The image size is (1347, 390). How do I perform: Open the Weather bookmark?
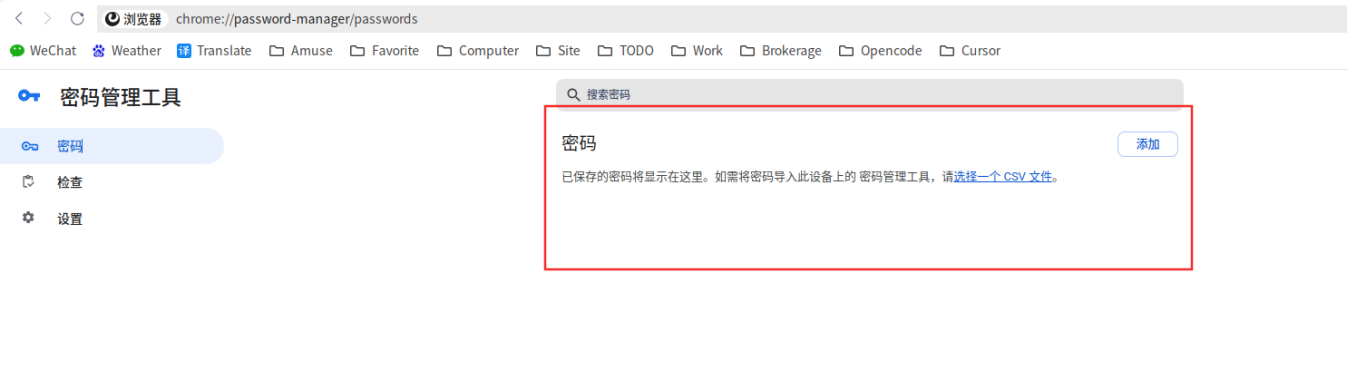126,50
